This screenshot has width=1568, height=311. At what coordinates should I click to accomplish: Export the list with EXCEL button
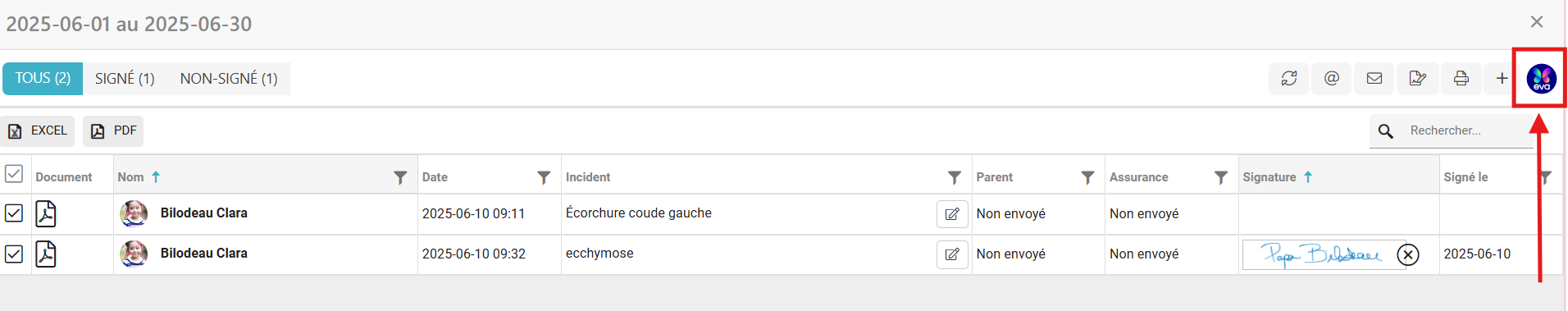pos(38,131)
